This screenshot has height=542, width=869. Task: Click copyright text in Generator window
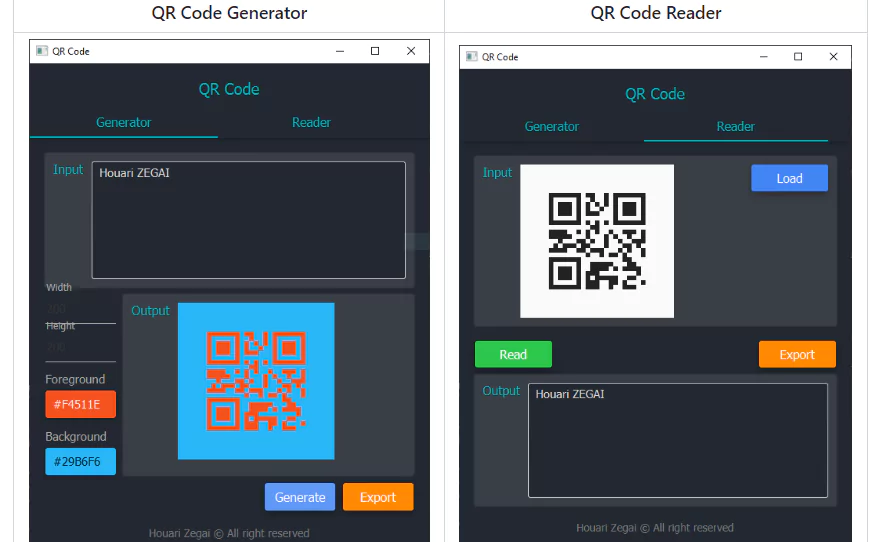coord(229,533)
